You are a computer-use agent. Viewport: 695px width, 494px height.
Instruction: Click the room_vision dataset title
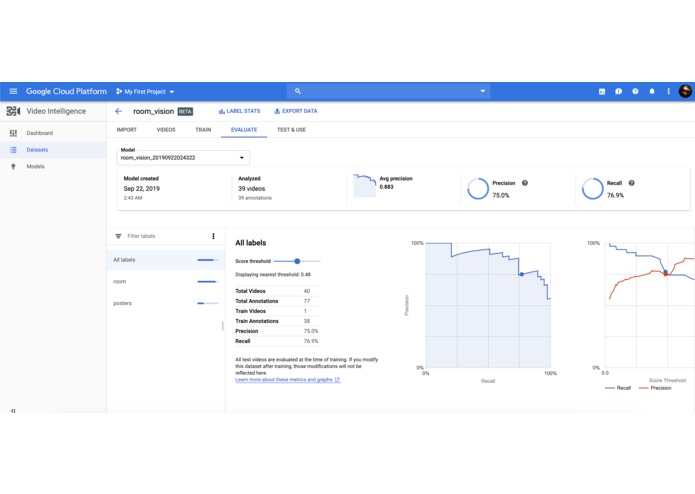(153, 112)
